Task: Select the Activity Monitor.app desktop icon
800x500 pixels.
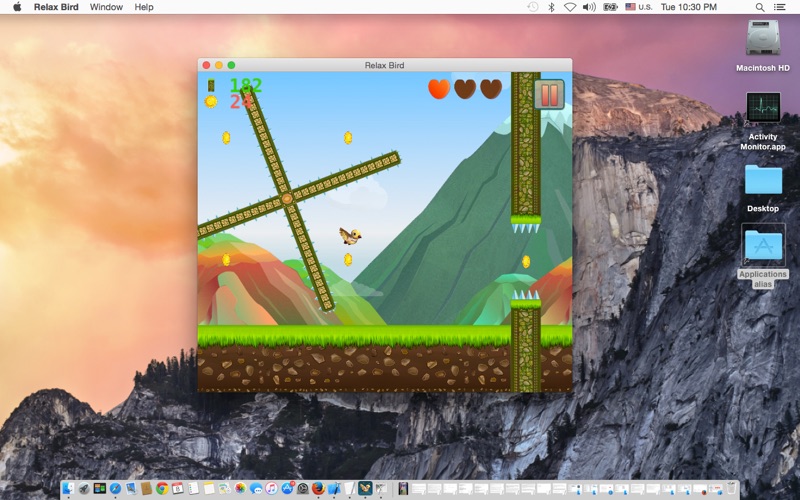Action: point(762,109)
